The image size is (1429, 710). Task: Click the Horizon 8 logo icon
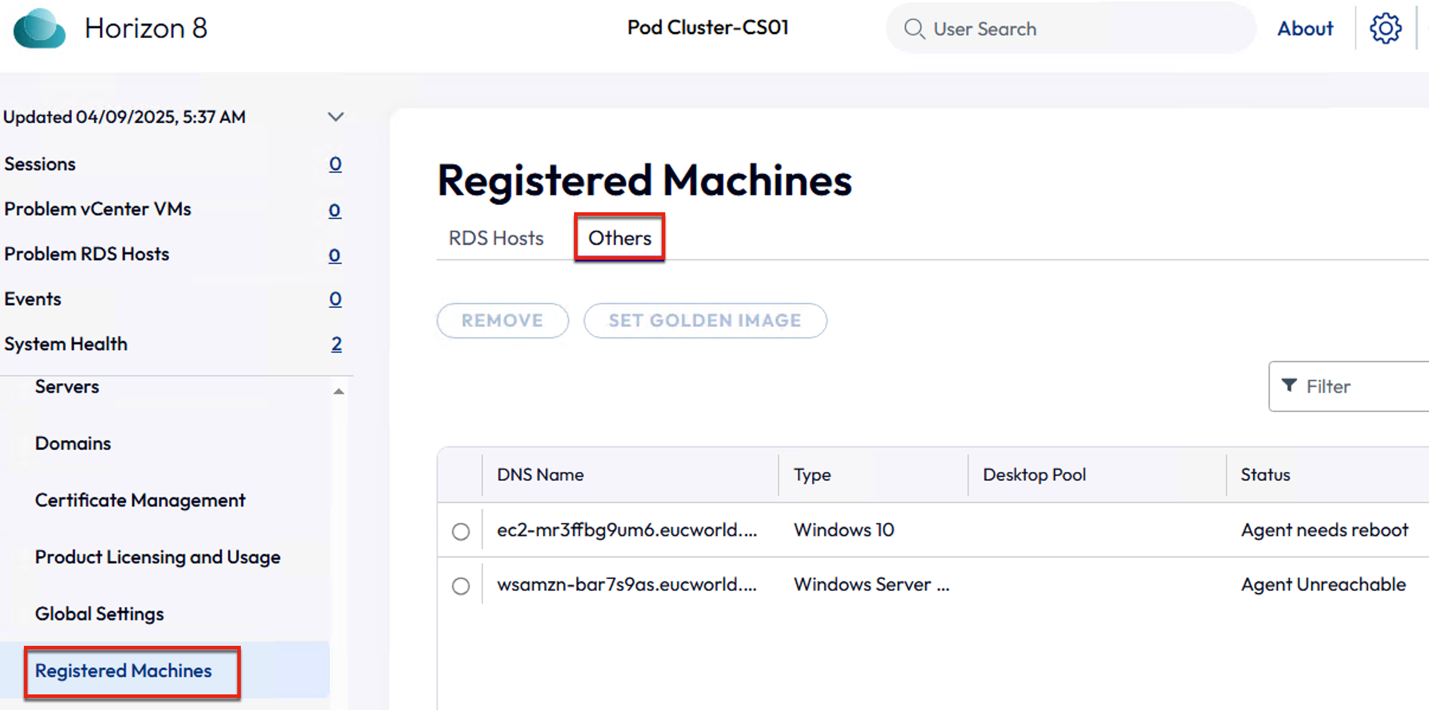(x=40, y=28)
